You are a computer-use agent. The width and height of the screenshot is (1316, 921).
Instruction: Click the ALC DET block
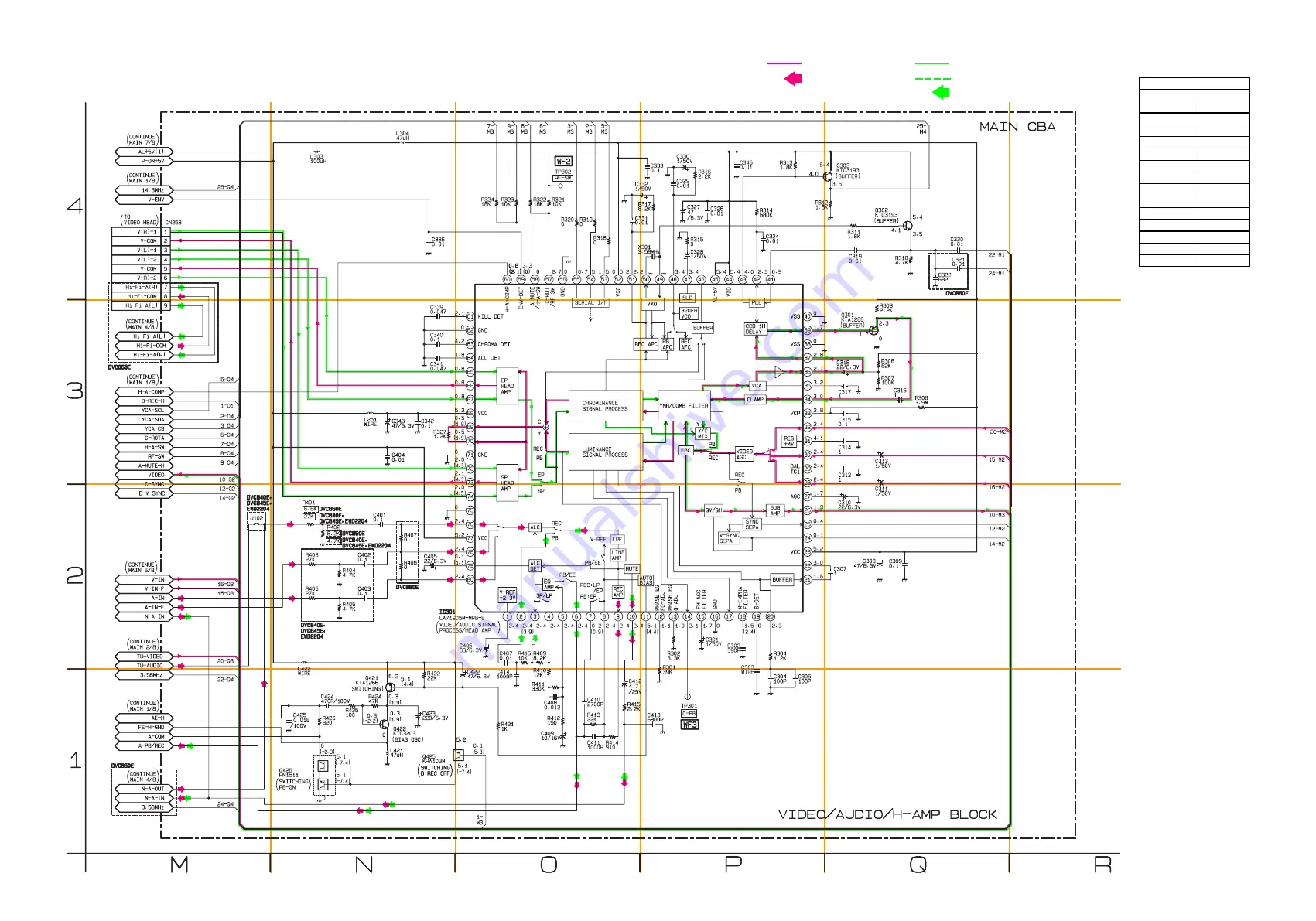[x=535, y=566]
